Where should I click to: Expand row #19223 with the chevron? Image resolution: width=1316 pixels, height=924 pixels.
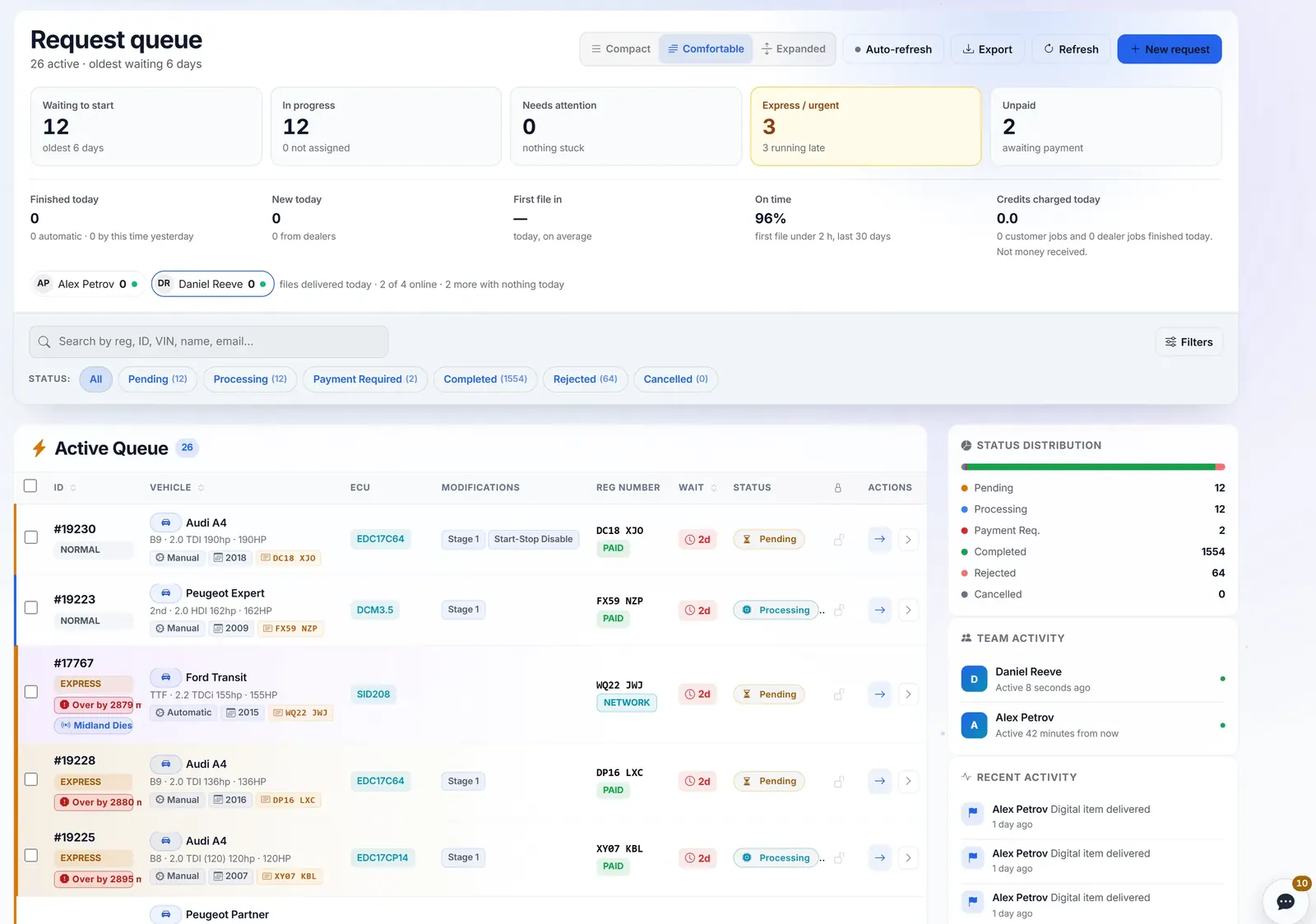coord(908,611)
